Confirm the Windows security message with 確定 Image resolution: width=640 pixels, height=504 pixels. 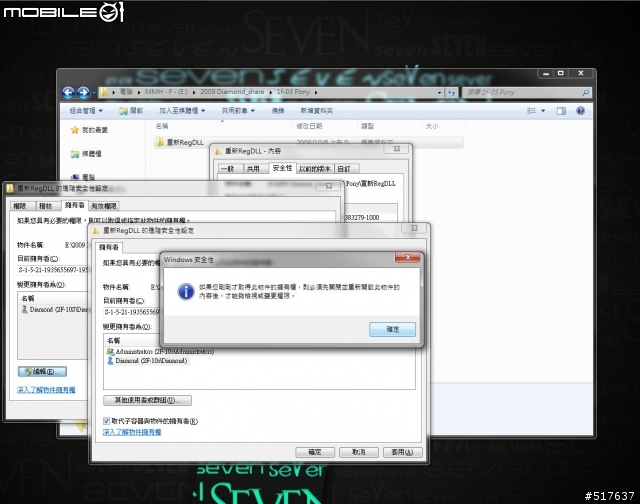click(392, 329)
